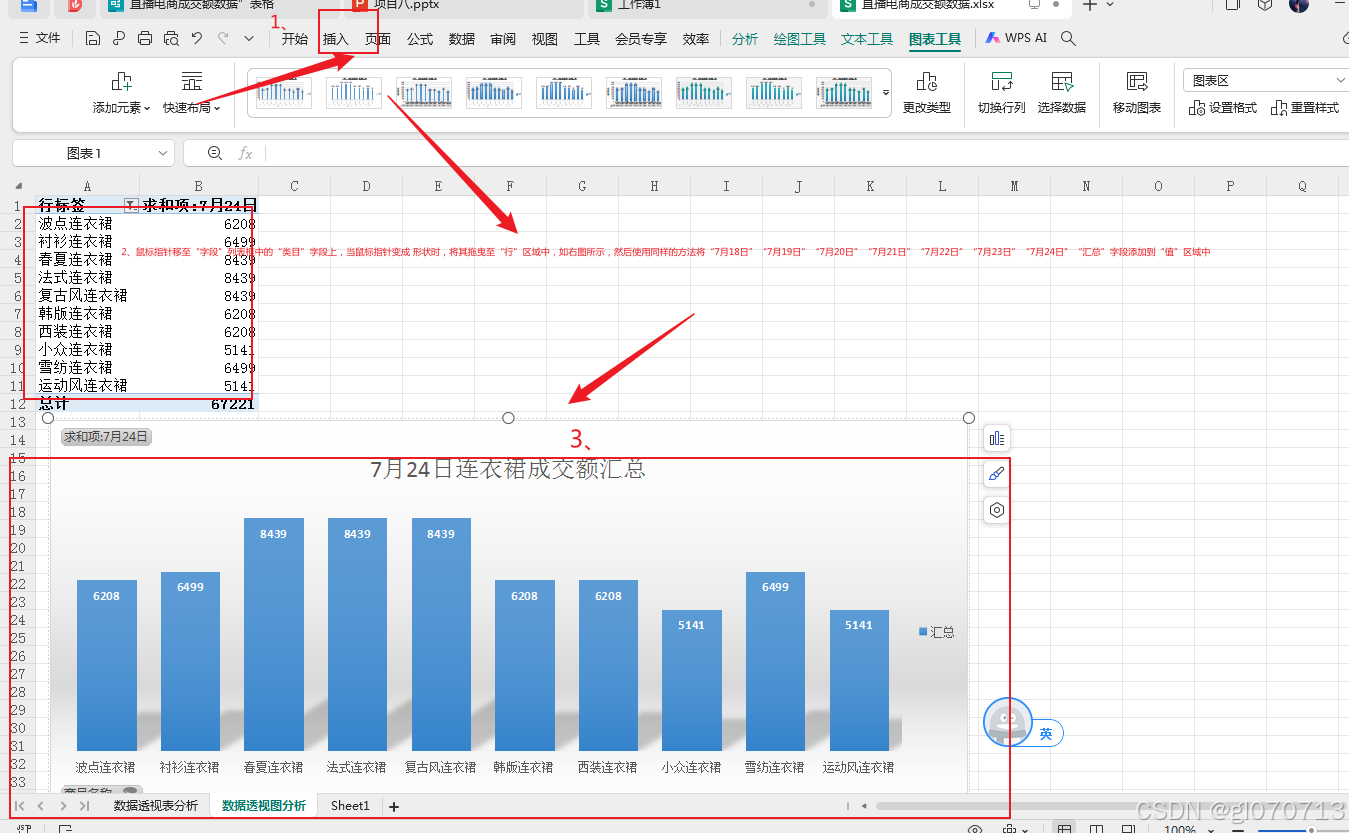Click the Print icon in quick access toolbar

pyautogui.click(x=145, y=39)
